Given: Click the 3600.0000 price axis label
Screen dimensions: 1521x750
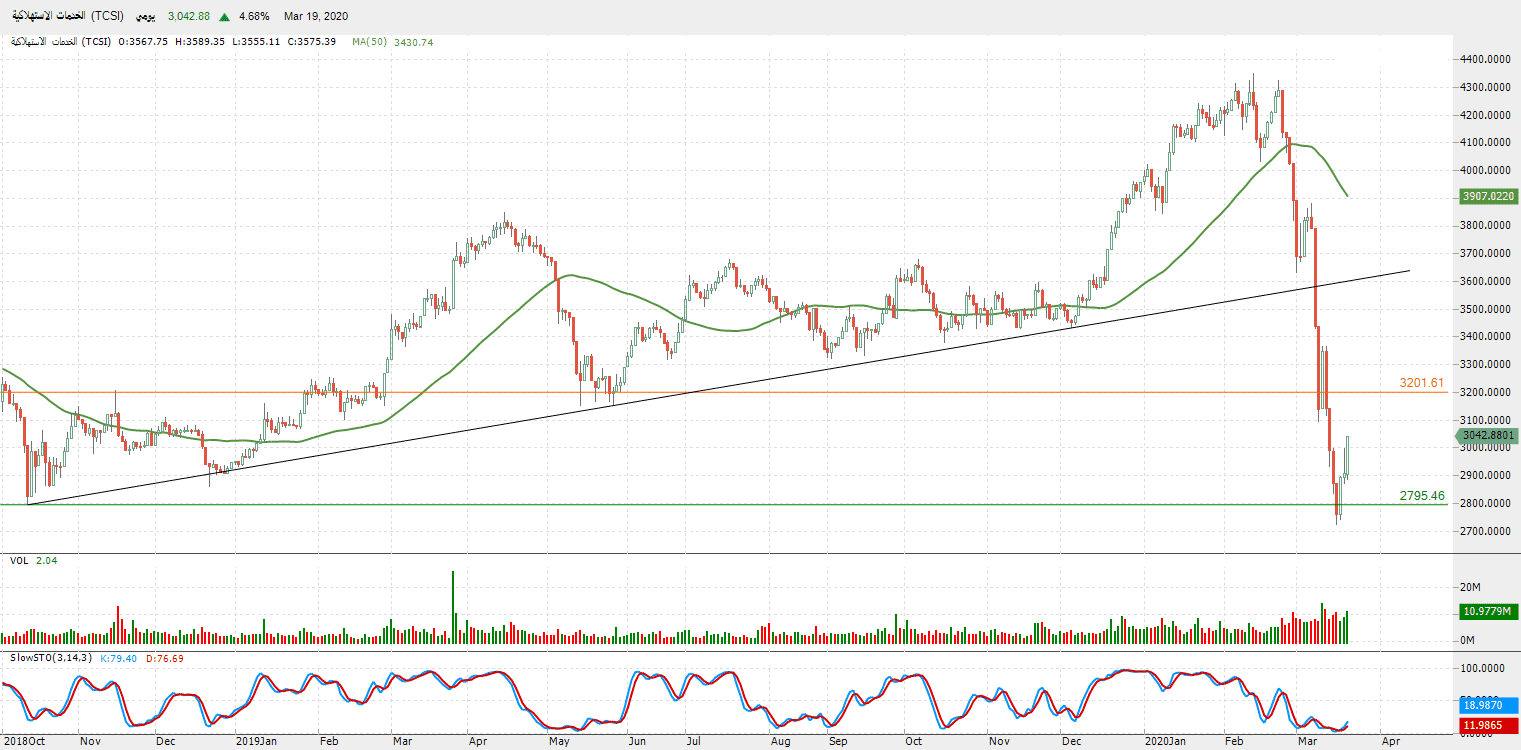Looking at the screenshot, I should coord(1485,282).
